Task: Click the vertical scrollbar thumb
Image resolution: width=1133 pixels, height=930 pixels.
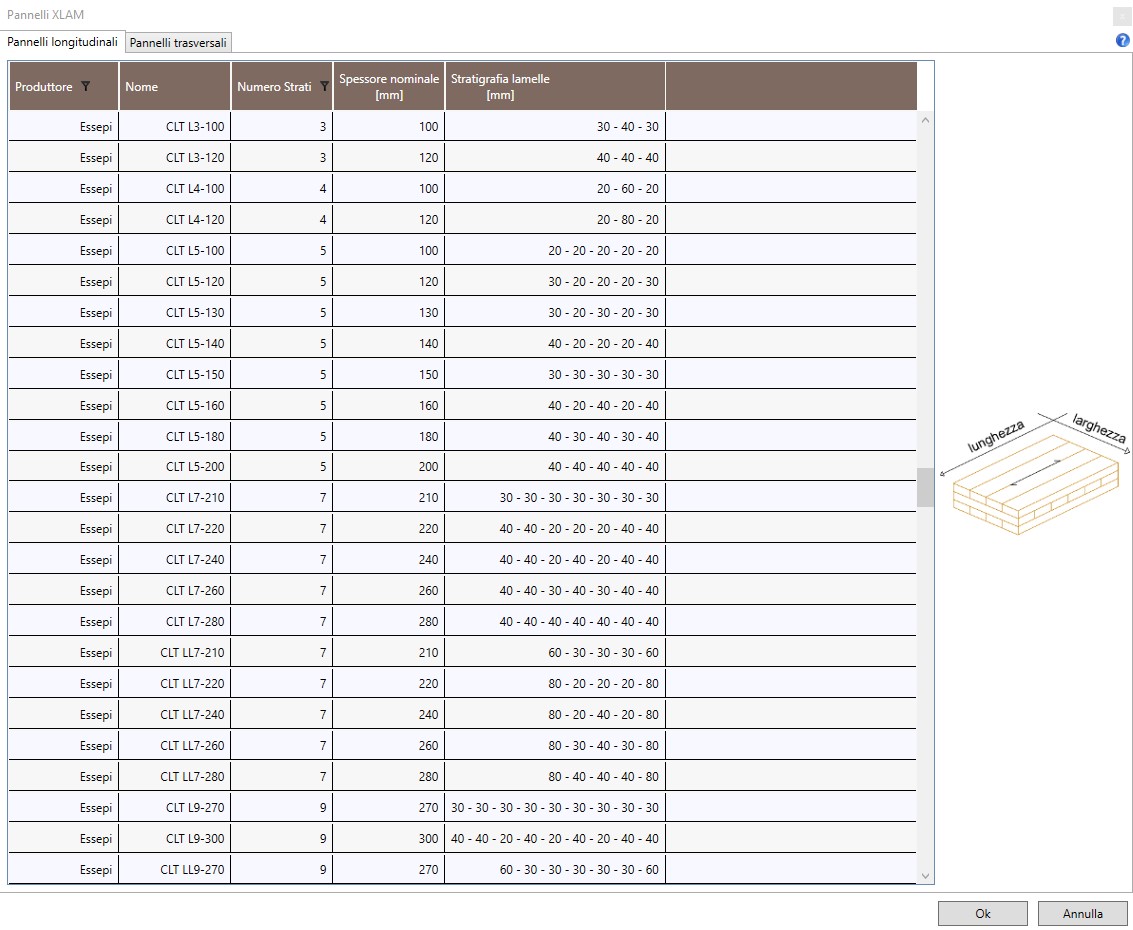Action: click(925, 488)
